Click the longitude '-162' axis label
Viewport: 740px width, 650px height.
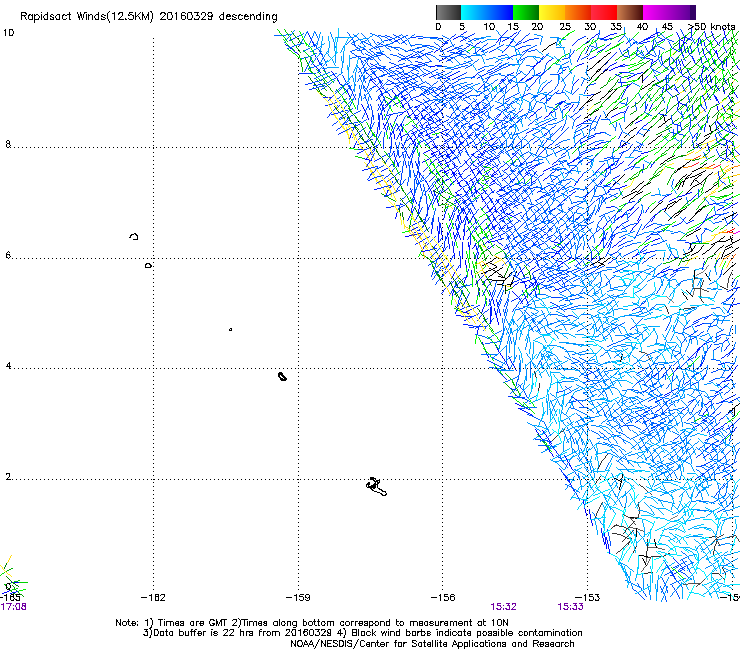coord(153,598)
